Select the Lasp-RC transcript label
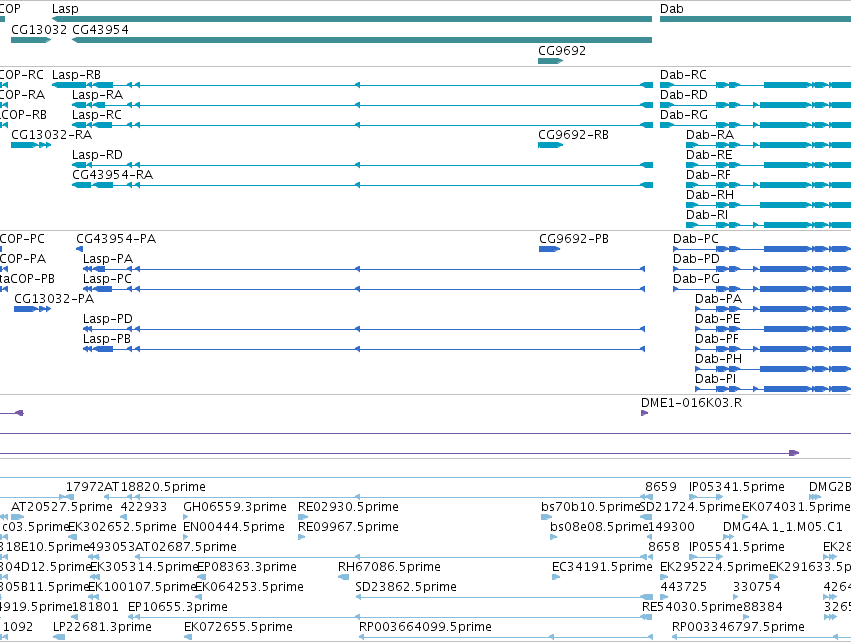 click(97, 115)
